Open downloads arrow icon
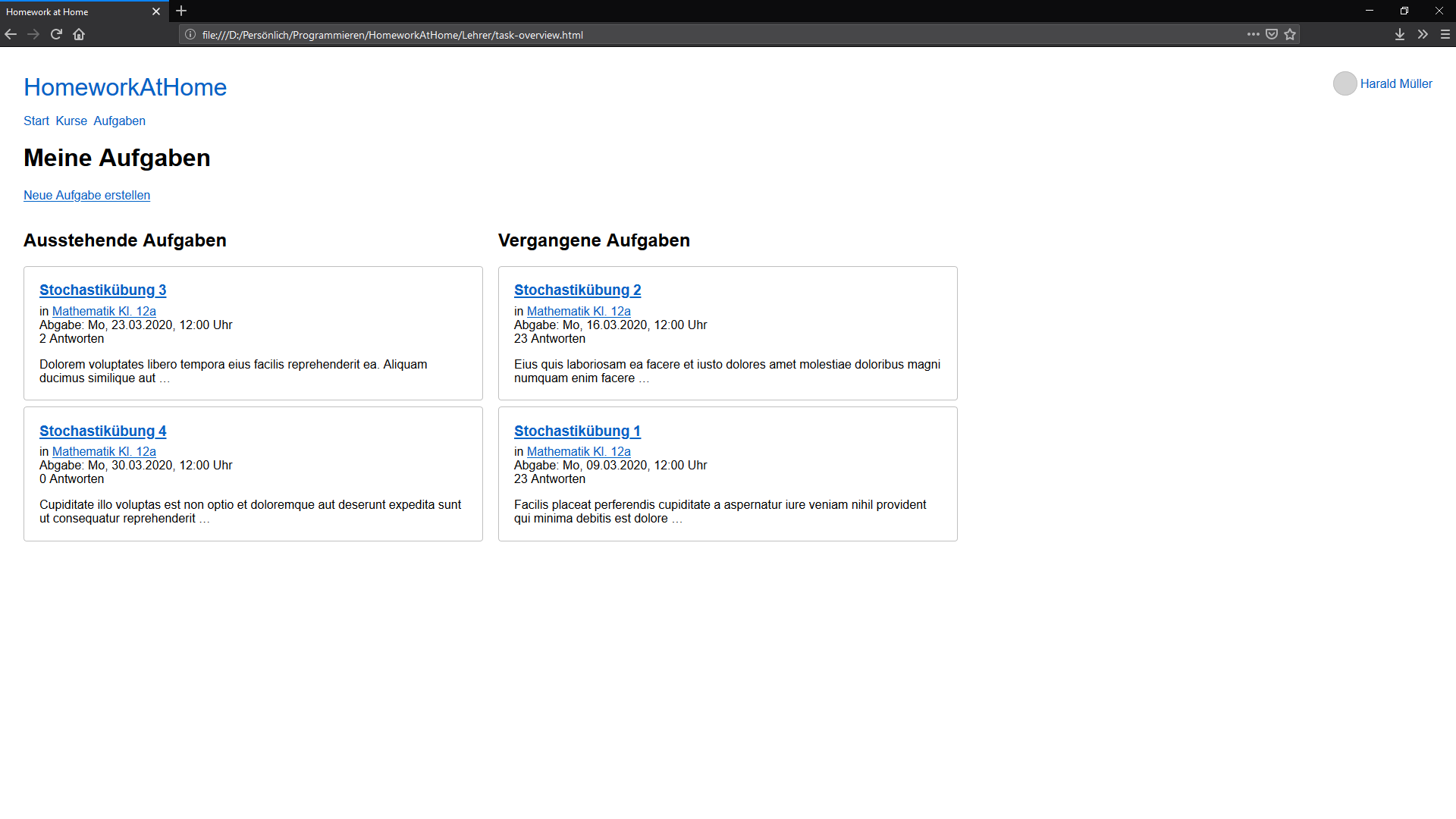 [x=1400, y=34]
